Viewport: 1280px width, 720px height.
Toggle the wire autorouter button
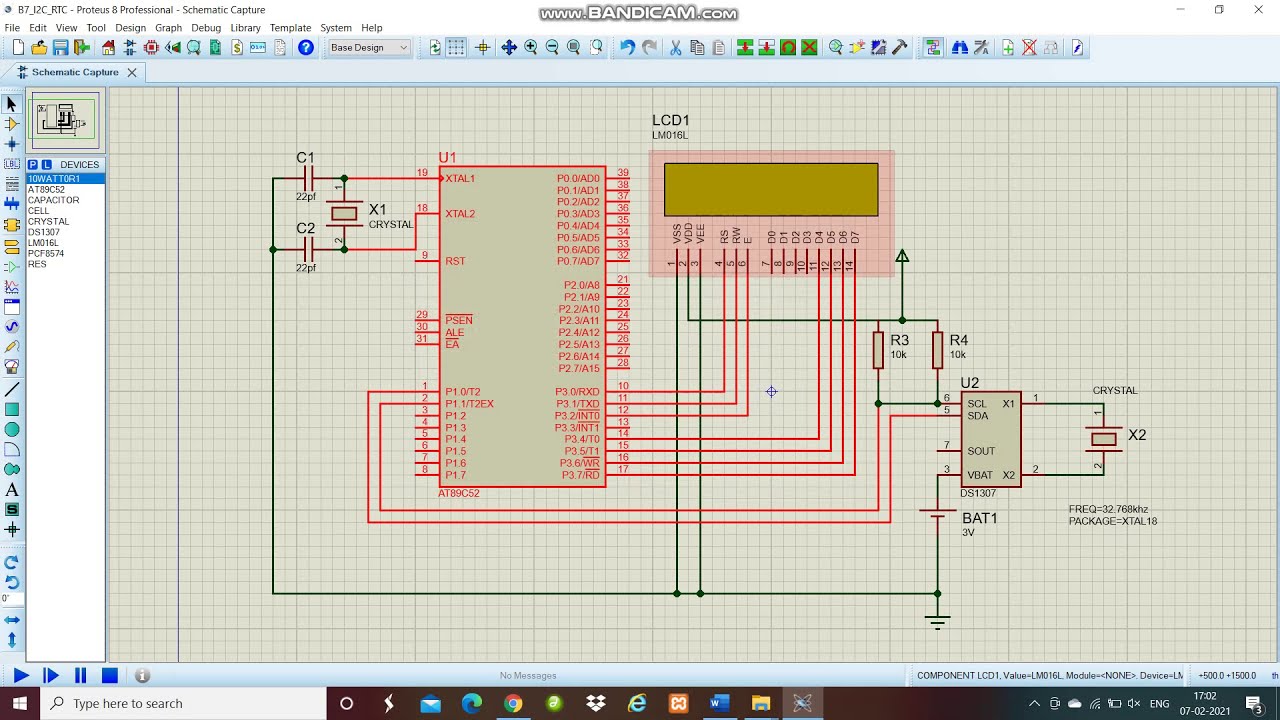click(933, 47)
